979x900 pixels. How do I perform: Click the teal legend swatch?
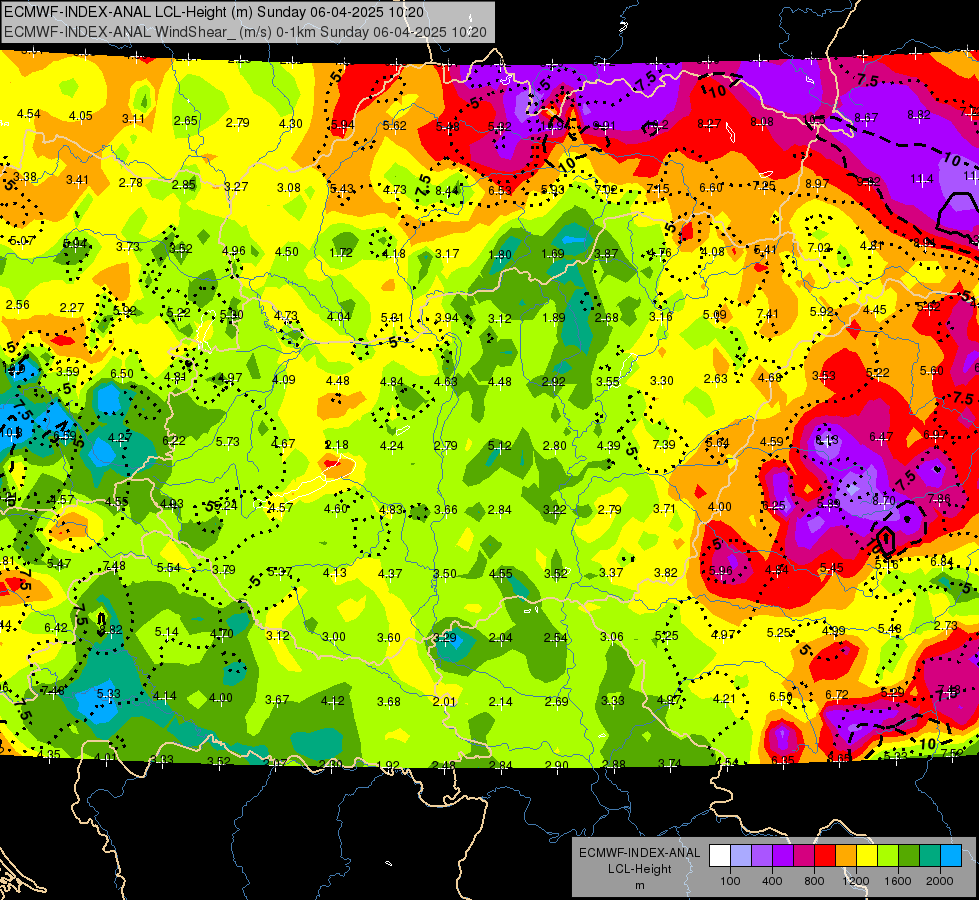(930, 856)
